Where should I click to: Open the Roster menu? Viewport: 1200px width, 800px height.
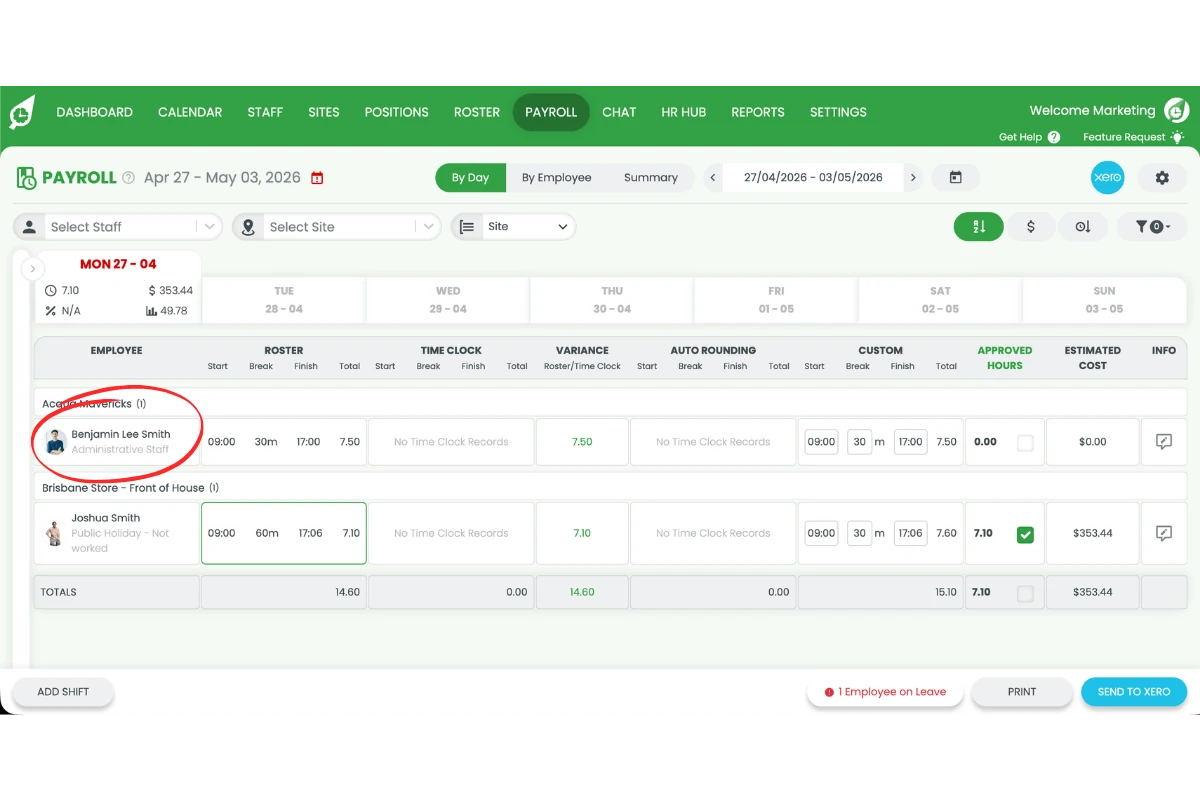477,112
